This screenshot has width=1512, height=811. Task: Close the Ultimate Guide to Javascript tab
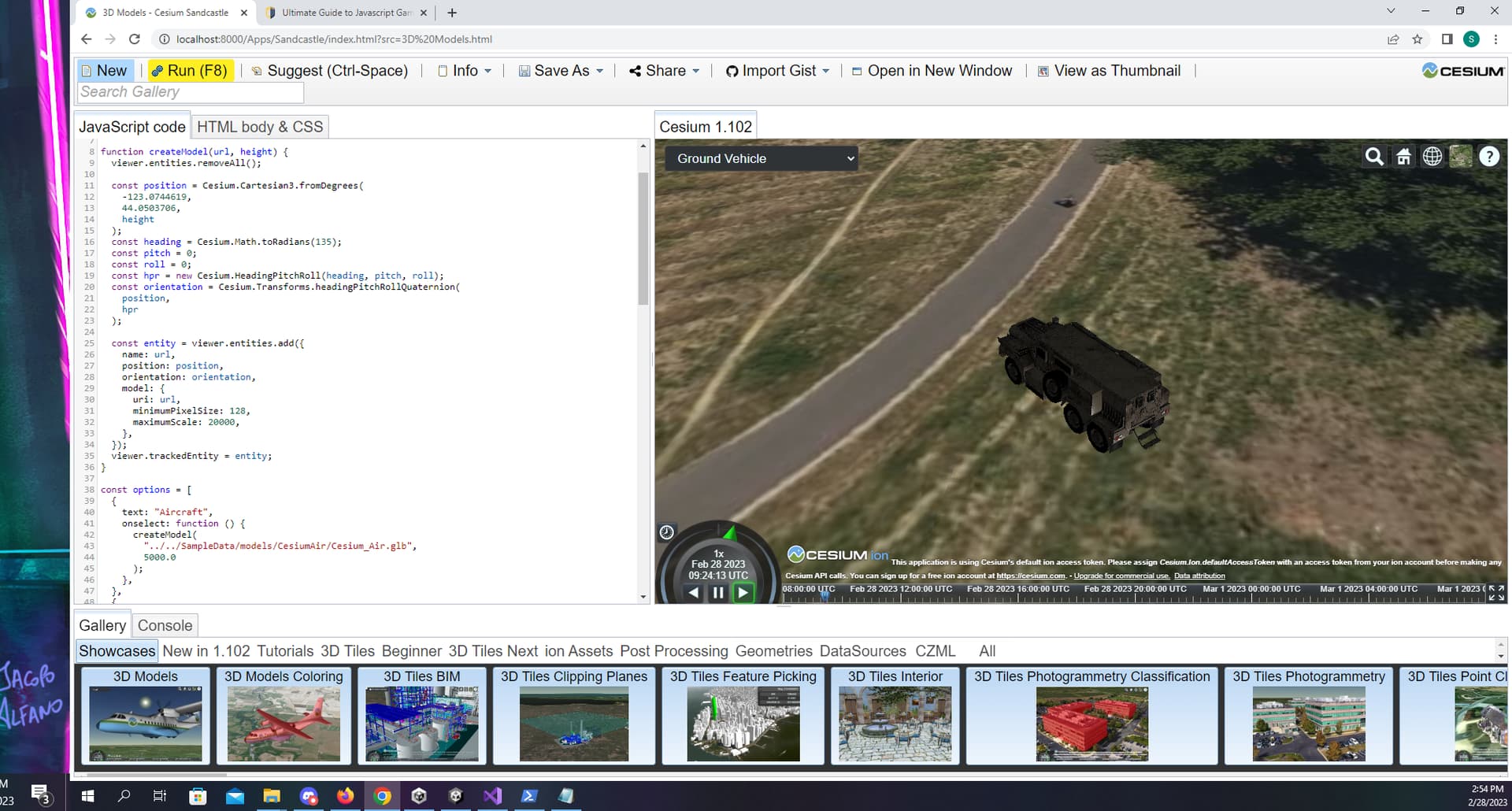(x=424, y=13)
